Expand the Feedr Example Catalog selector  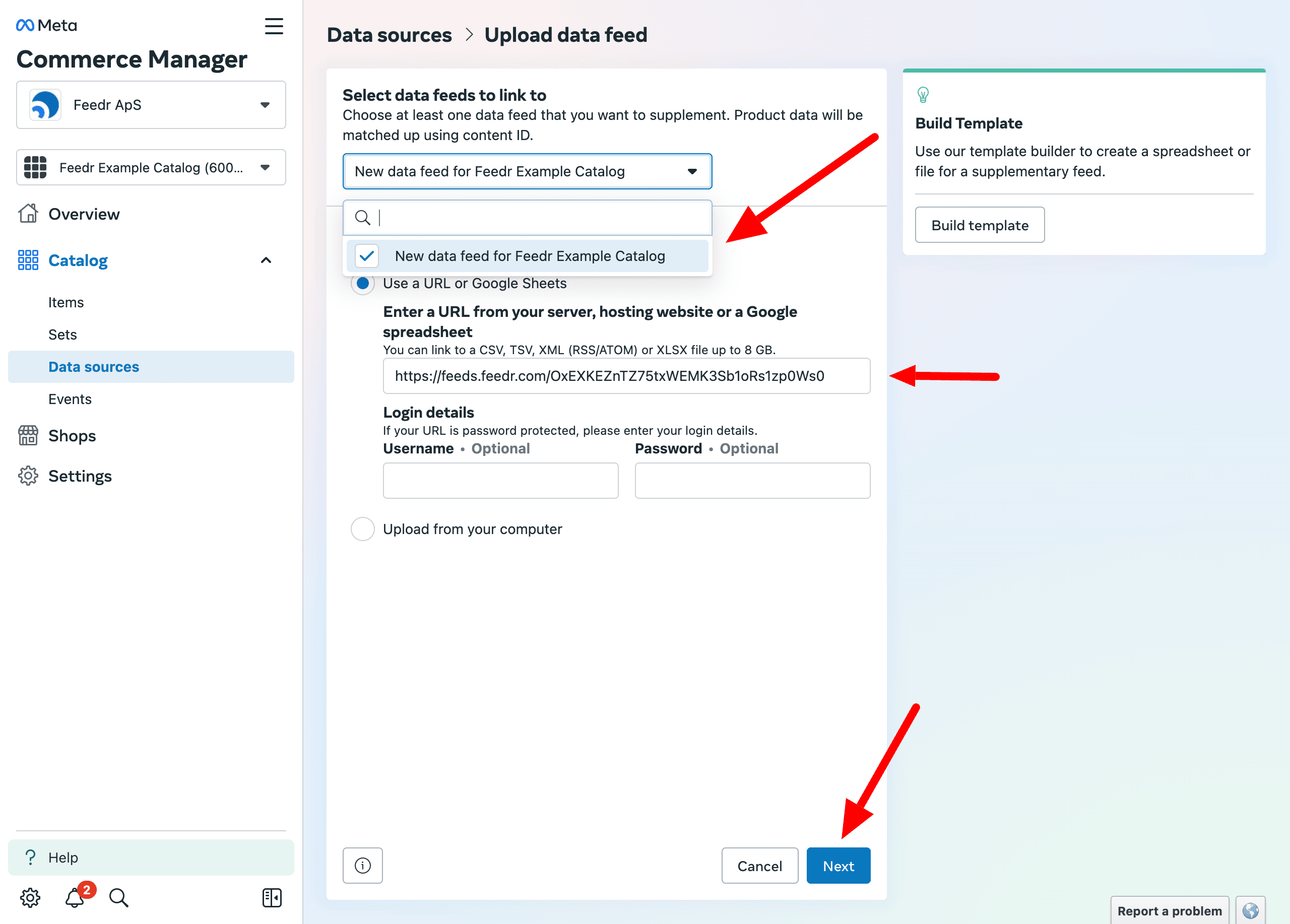pos(151,168)
